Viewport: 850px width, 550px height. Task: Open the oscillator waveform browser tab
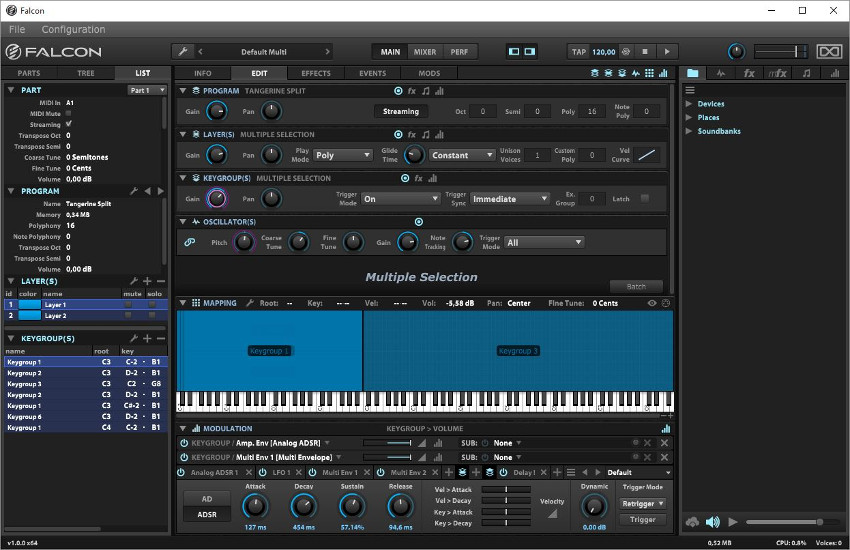(x=720, y=73)
